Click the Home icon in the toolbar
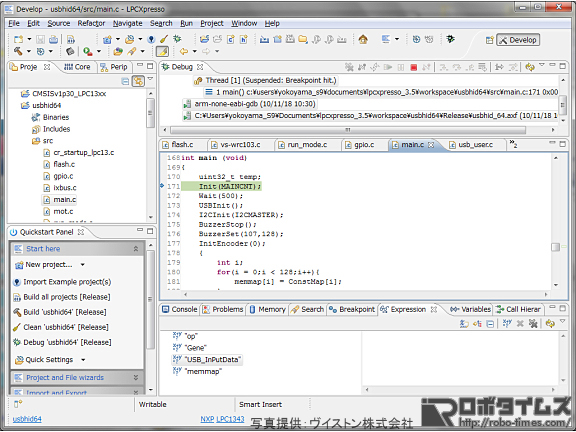Viewport: 576px width, 432px height. pyautogui.click(x=363, y=39)
